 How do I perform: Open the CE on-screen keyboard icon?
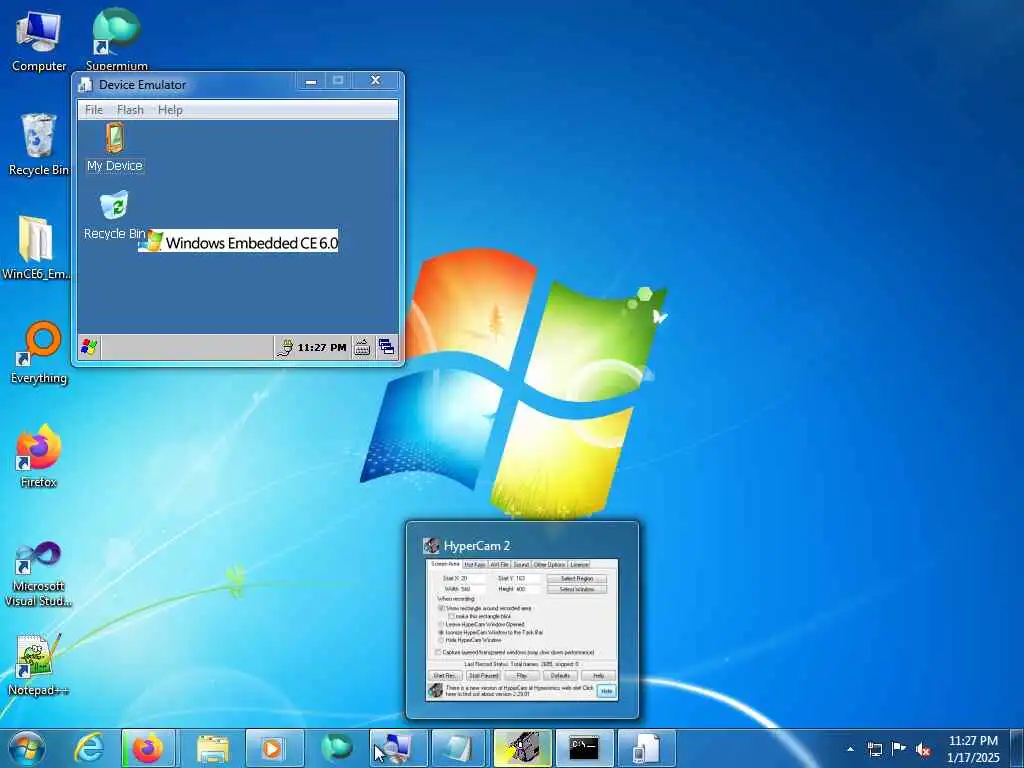(362, 347)
